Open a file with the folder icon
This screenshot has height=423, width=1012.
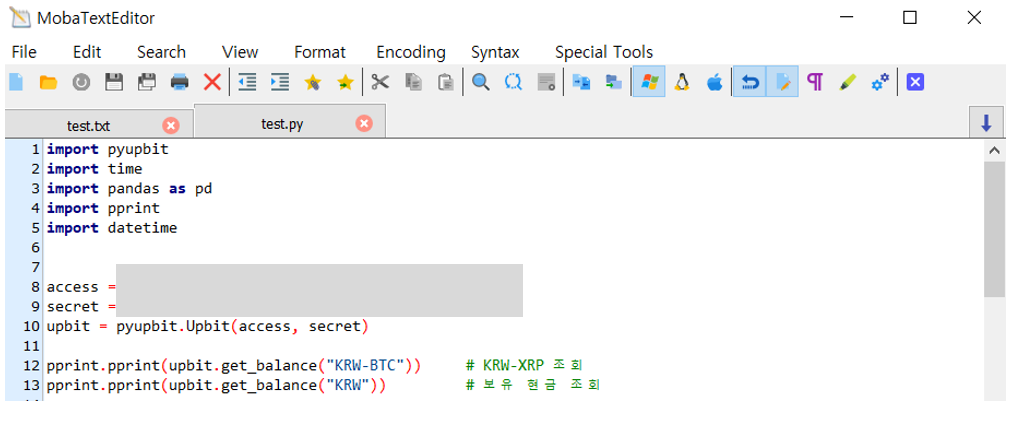tap(48, 82)
